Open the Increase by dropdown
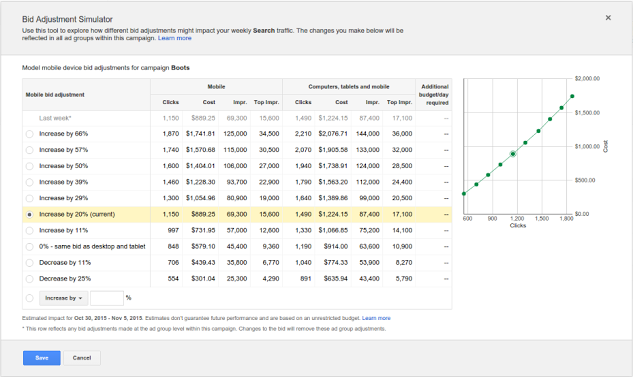The height and width of the screenshot is (378, 633). click(63, 298)
